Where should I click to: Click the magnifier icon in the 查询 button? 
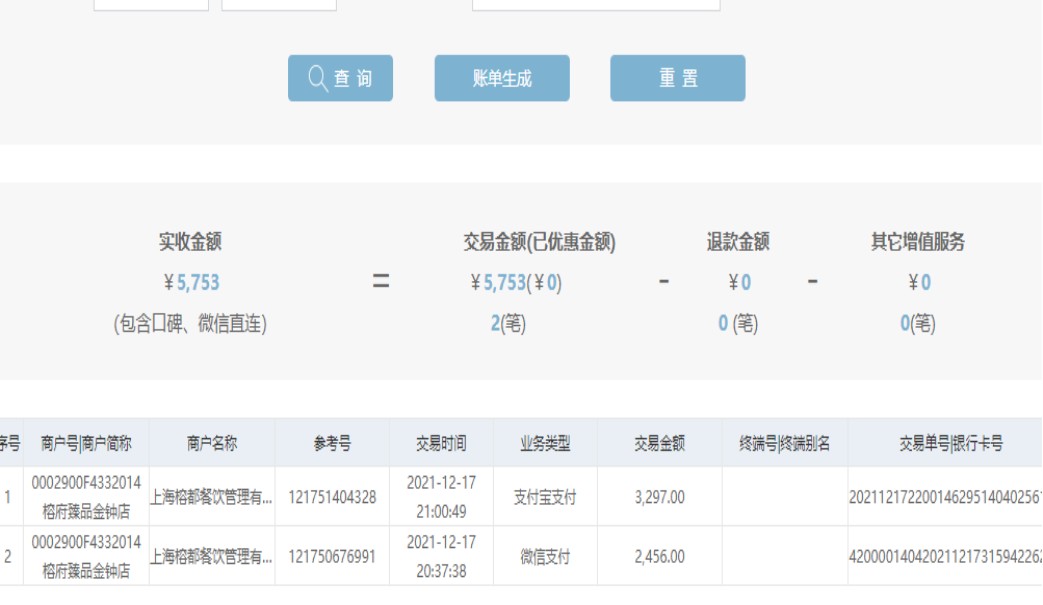318,79
